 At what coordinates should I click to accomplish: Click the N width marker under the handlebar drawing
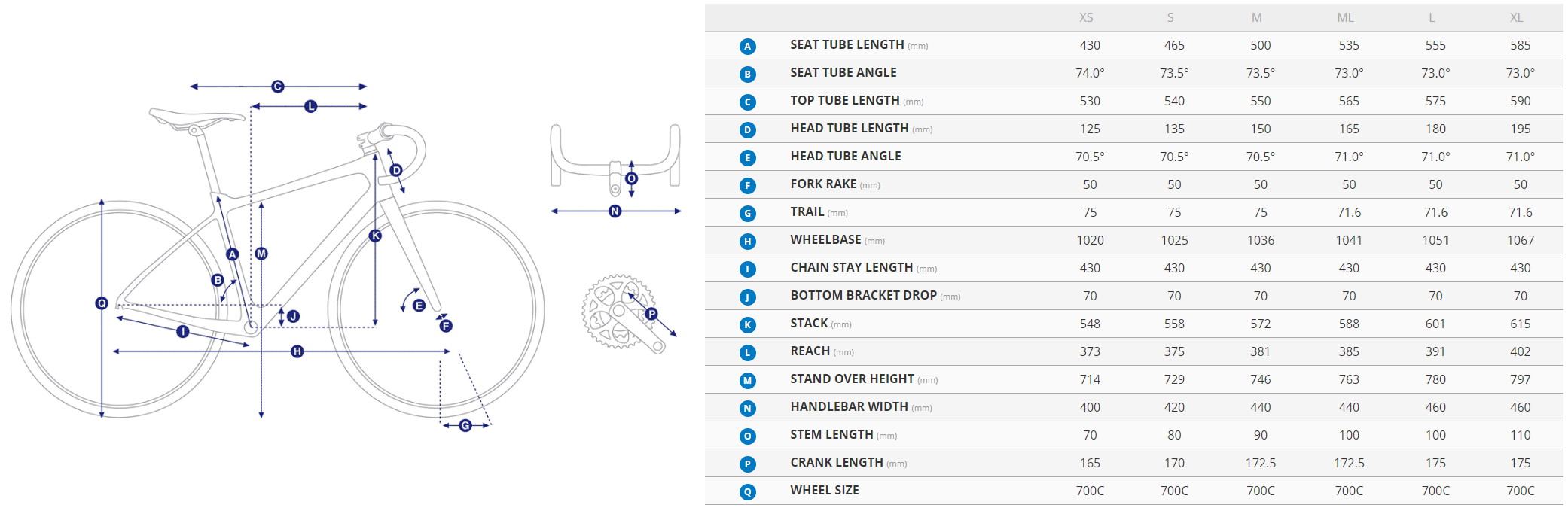[615, 211]
